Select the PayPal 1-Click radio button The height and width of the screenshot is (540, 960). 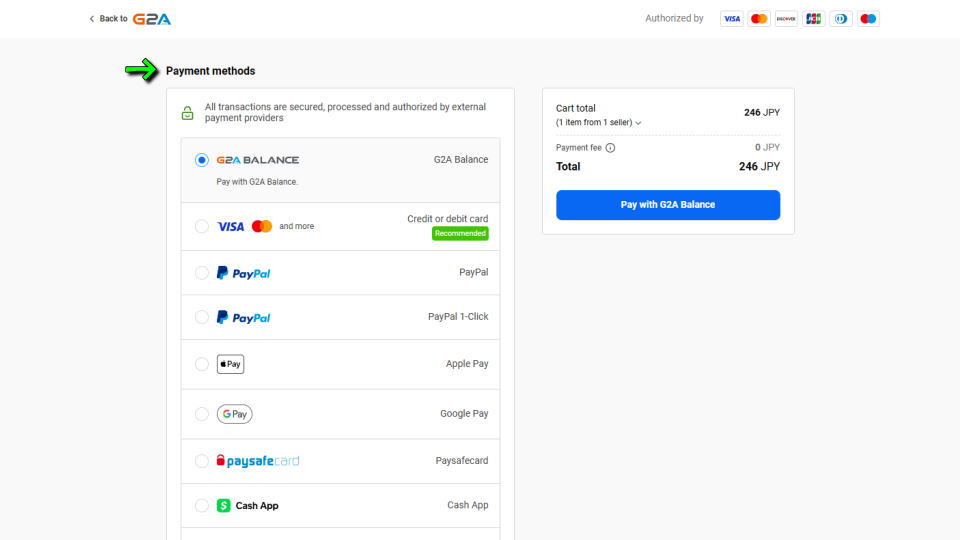pyautogui.click(x=201, y=317)
